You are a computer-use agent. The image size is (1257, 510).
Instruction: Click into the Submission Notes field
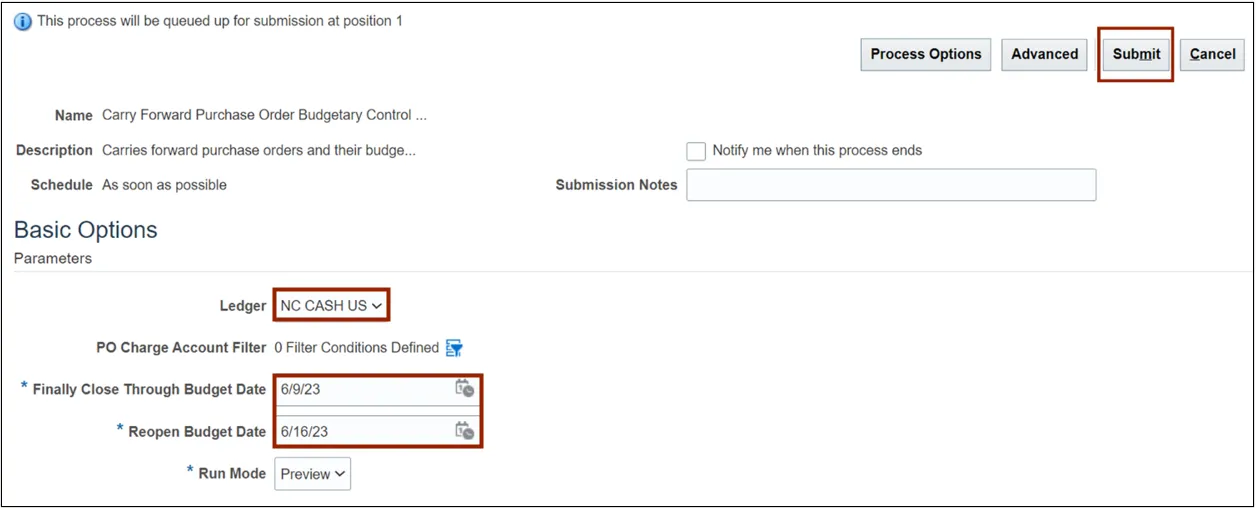click(890, 185)
